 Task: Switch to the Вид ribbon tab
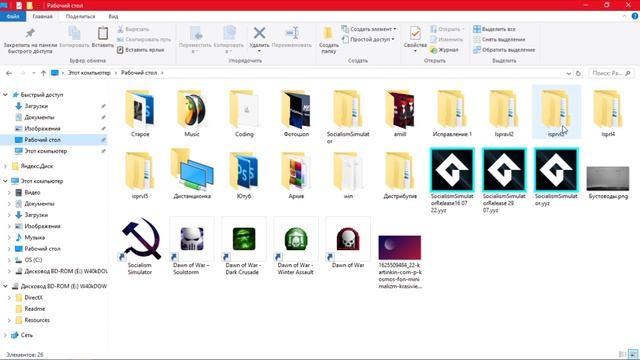click(x=113, y=16)
